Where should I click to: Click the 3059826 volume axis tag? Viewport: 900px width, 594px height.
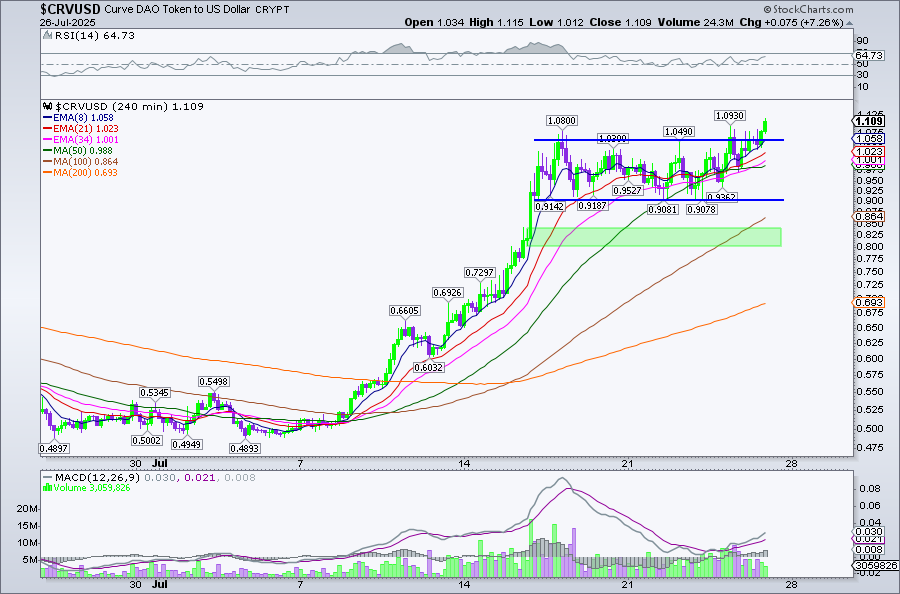click(x=875, y=566)
